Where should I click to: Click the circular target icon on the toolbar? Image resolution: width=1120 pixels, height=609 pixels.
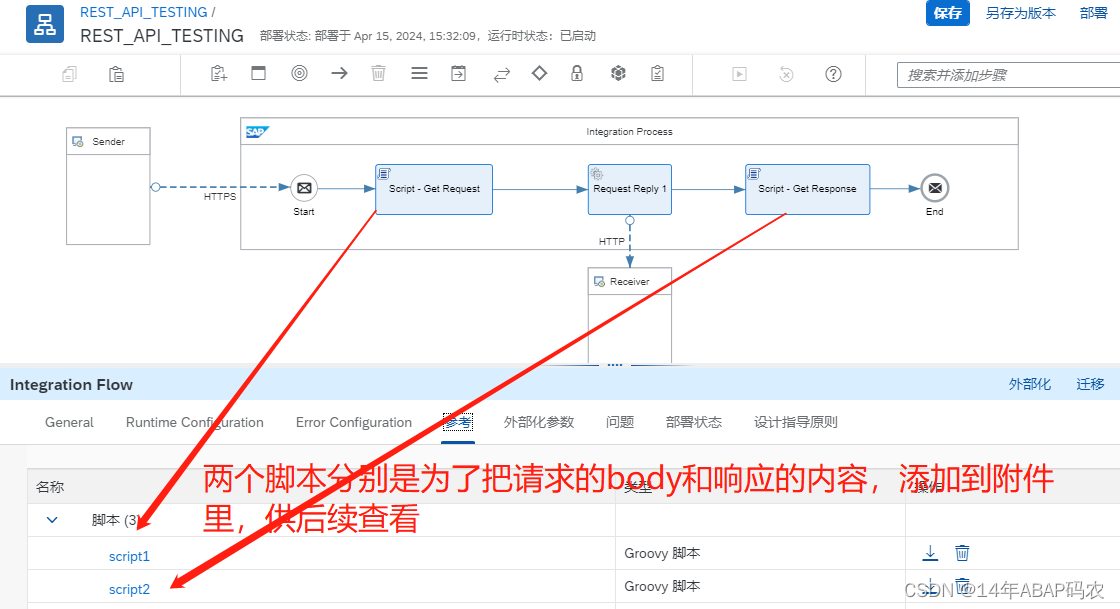click(x=299, y=73)
